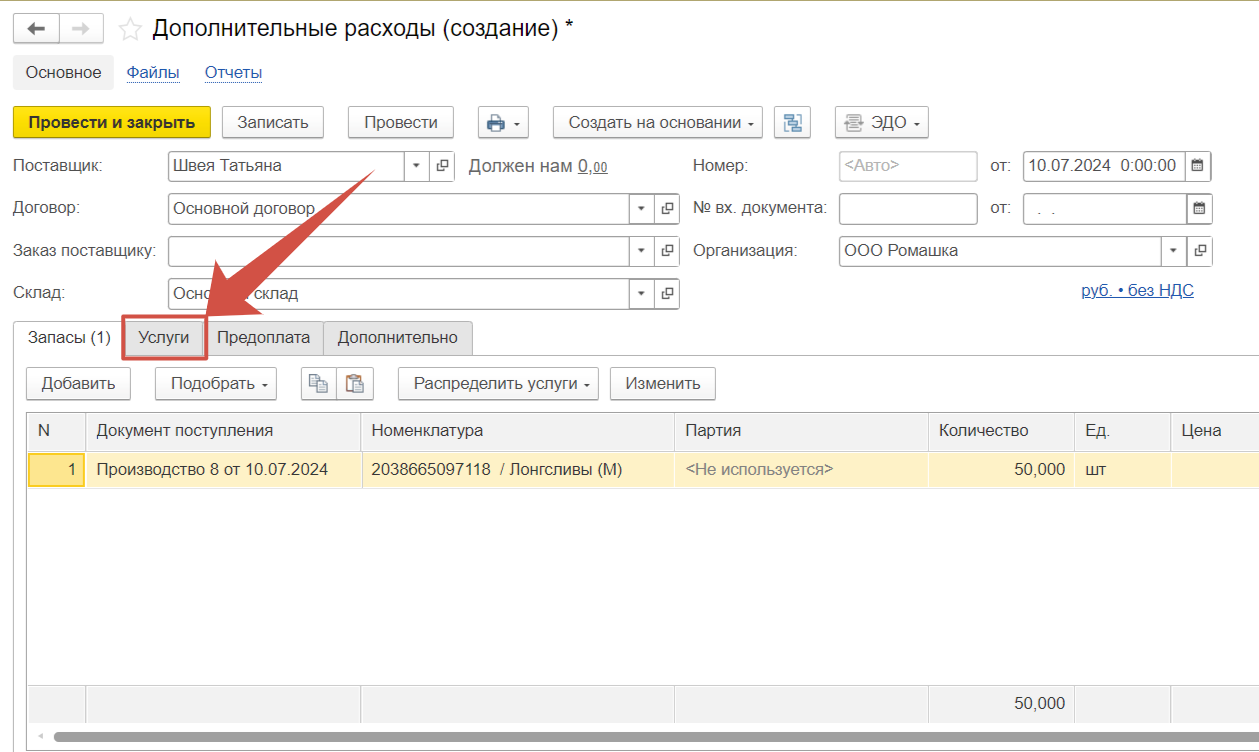This screenshot has height=752, width=1259.
Task: Switch to the Предоплата tab
Action: [264, 338]
